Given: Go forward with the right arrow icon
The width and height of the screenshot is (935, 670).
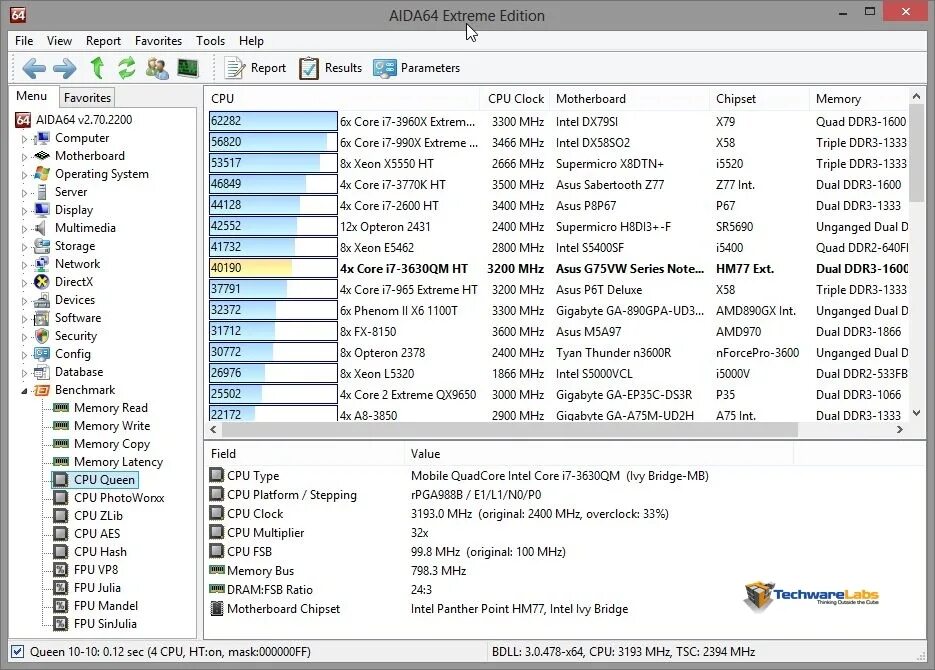Looking at the screenshot, I should [64, 68].
